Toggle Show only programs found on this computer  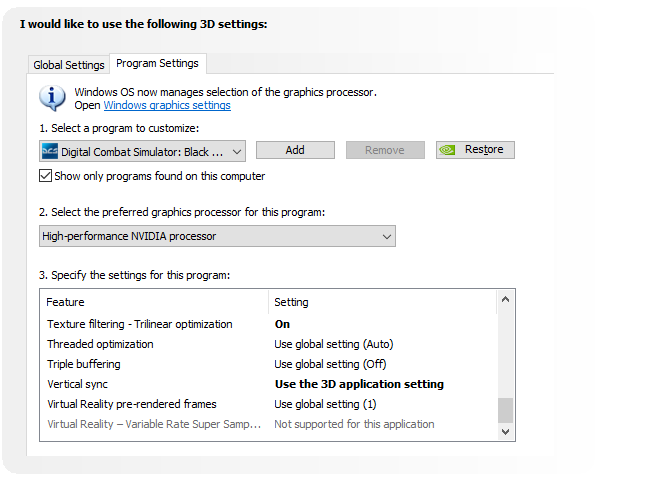coord(45,176)
